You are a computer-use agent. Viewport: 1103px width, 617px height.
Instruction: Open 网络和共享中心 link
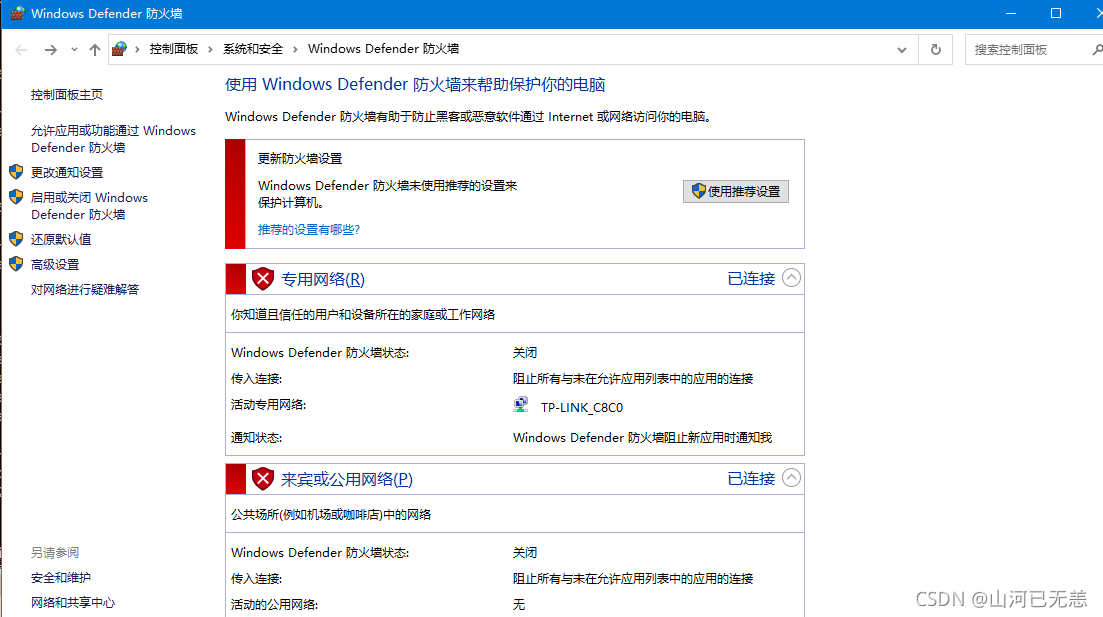click(x=73, y=602)
